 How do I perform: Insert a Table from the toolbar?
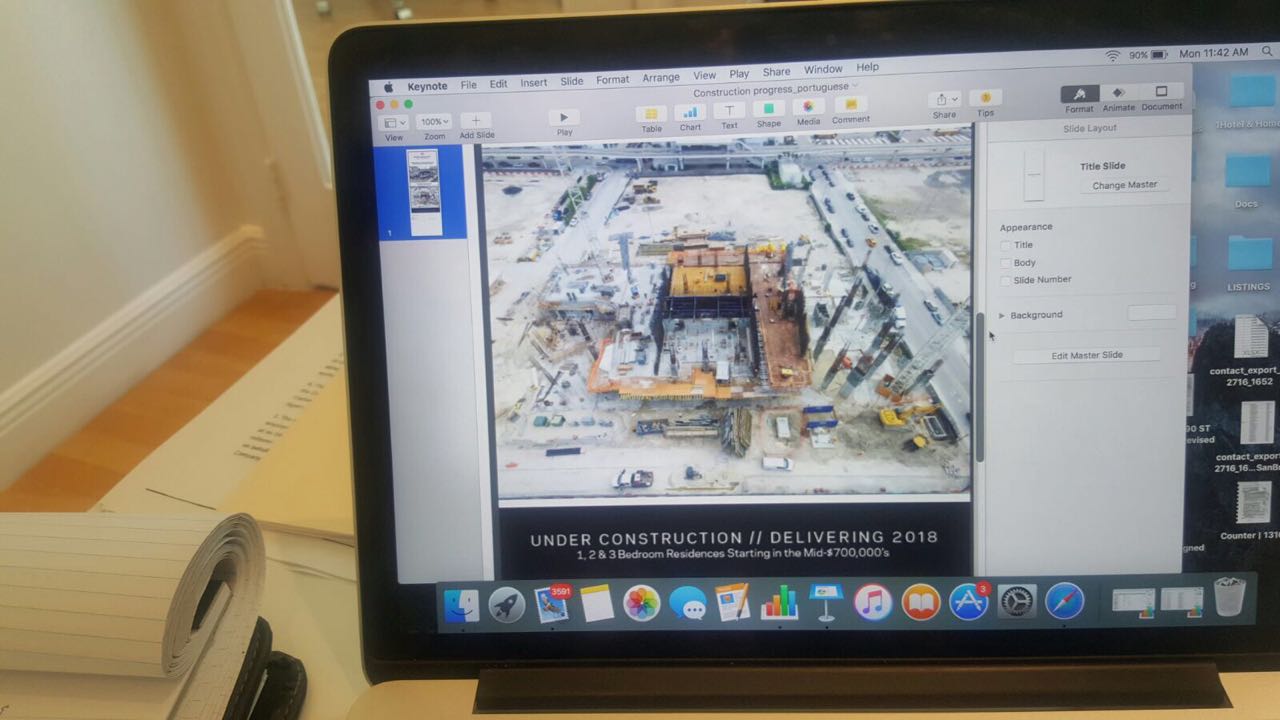(651, 113)
